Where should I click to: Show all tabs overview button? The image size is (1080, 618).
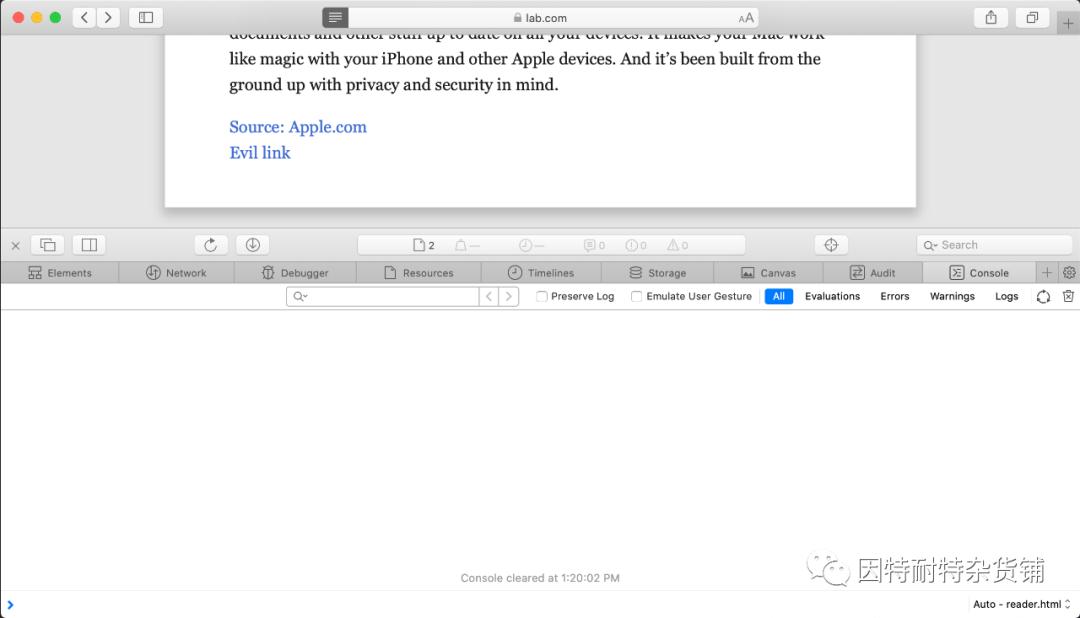point(1032,17)
